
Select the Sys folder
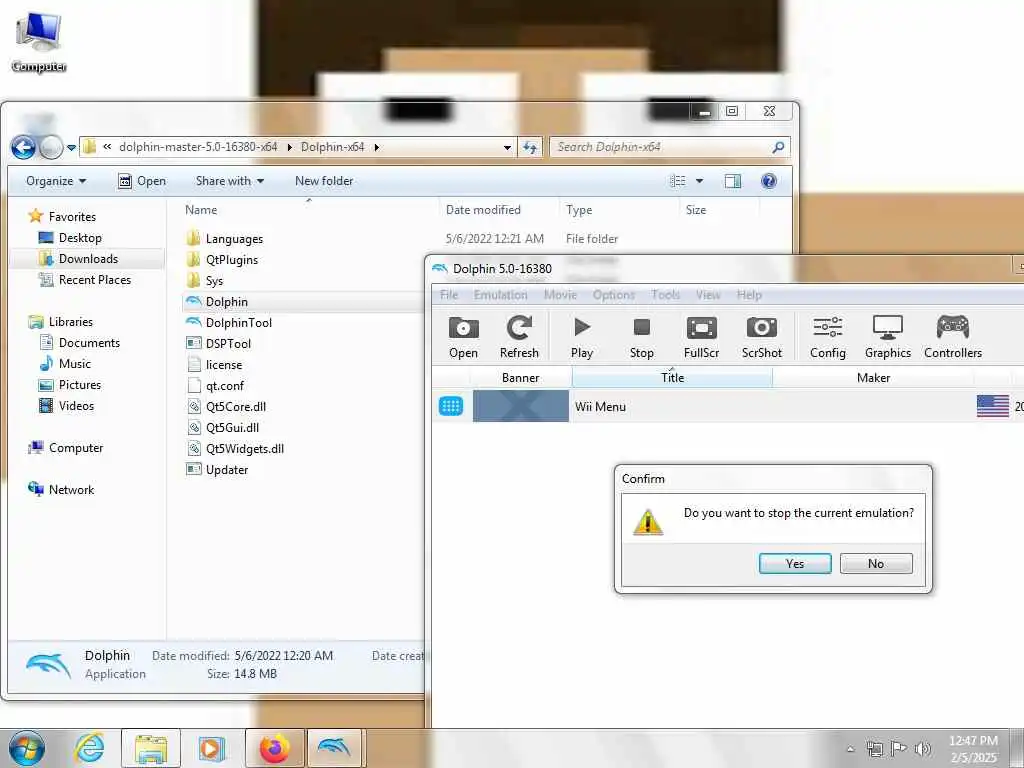click(x=214, y=281)
